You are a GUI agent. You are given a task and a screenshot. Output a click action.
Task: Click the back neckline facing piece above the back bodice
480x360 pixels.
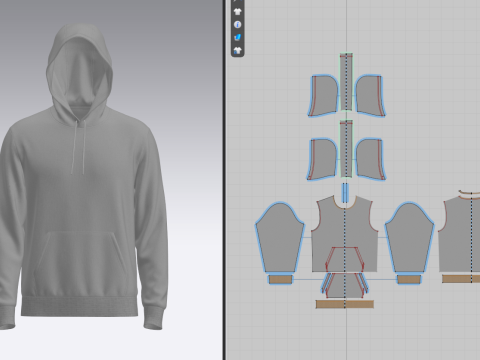pyautogui.click(x=470, y=192)
